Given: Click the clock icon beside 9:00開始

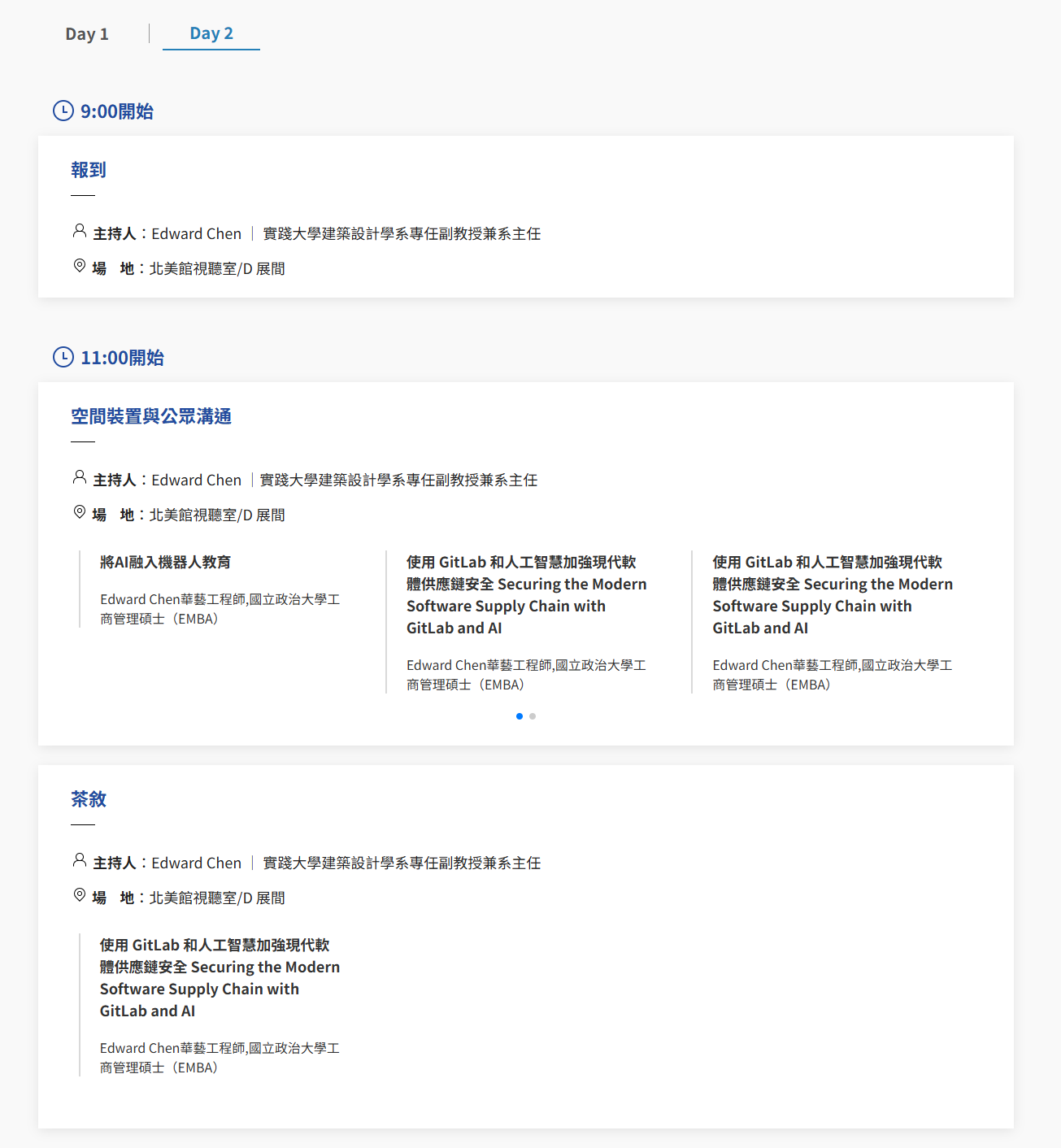Looking at the screenshot, I should (63, 111).
